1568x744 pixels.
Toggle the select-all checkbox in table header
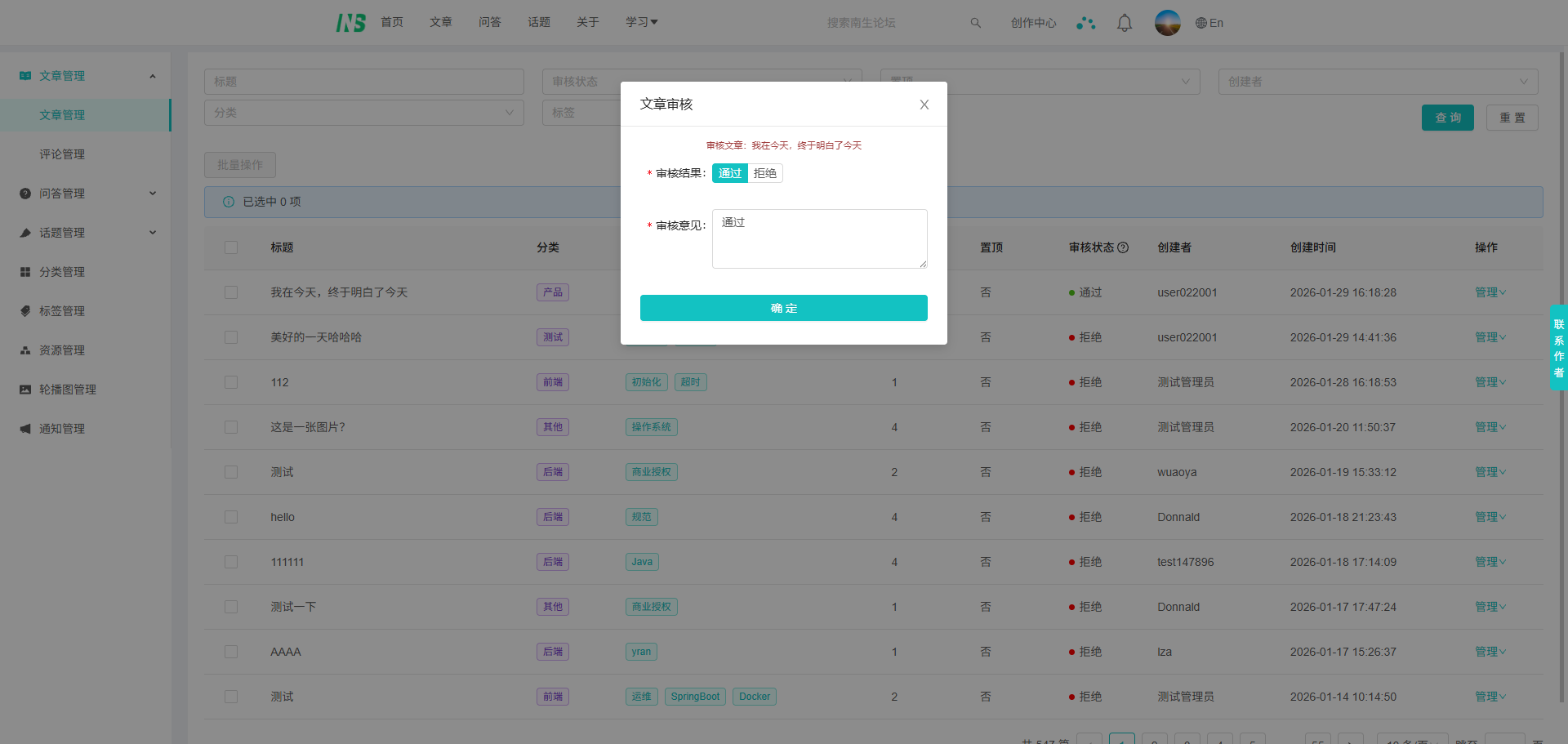pos(231,247)
